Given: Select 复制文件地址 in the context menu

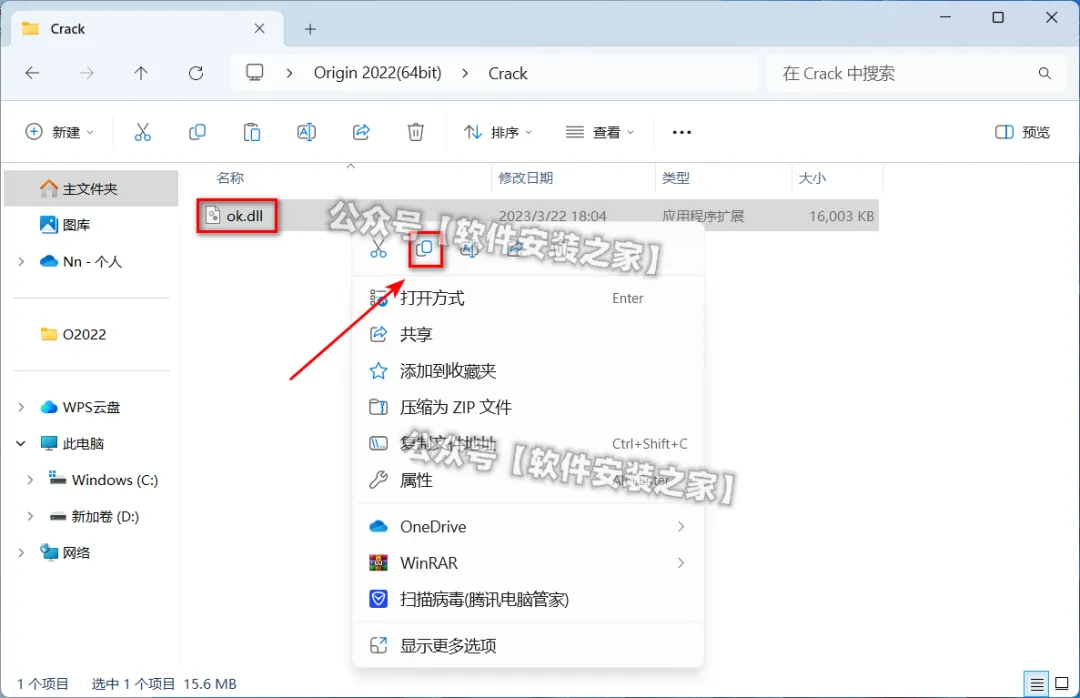Looking at the screenshot, I should click(x=528, y=444).
